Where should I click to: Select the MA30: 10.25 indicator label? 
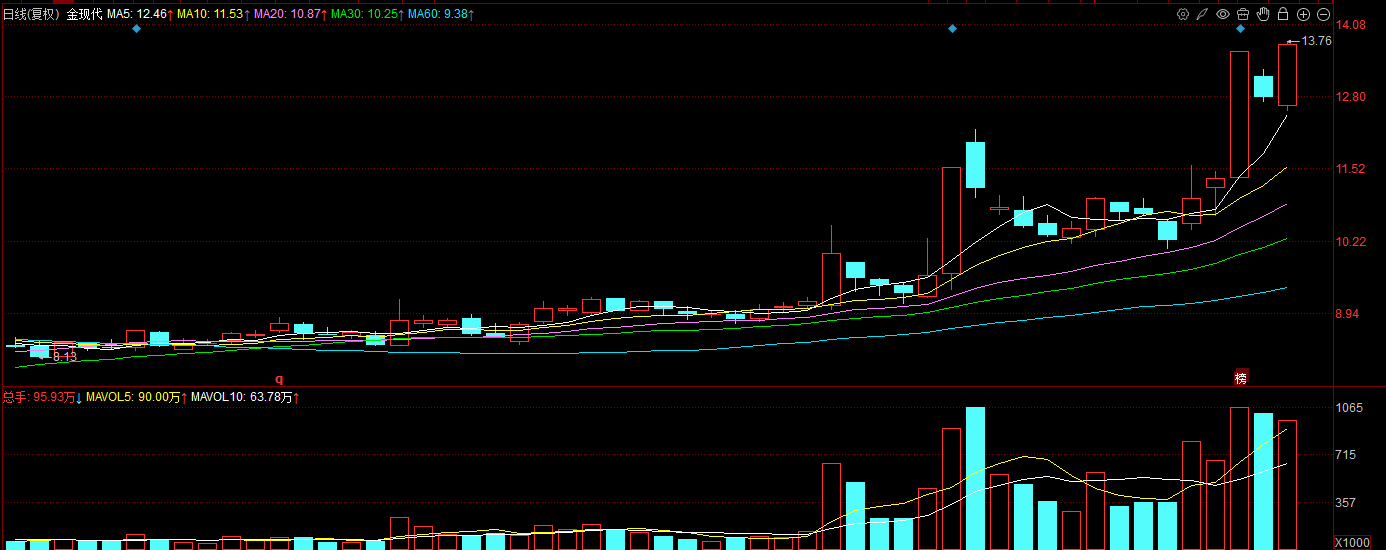(366, 14)
